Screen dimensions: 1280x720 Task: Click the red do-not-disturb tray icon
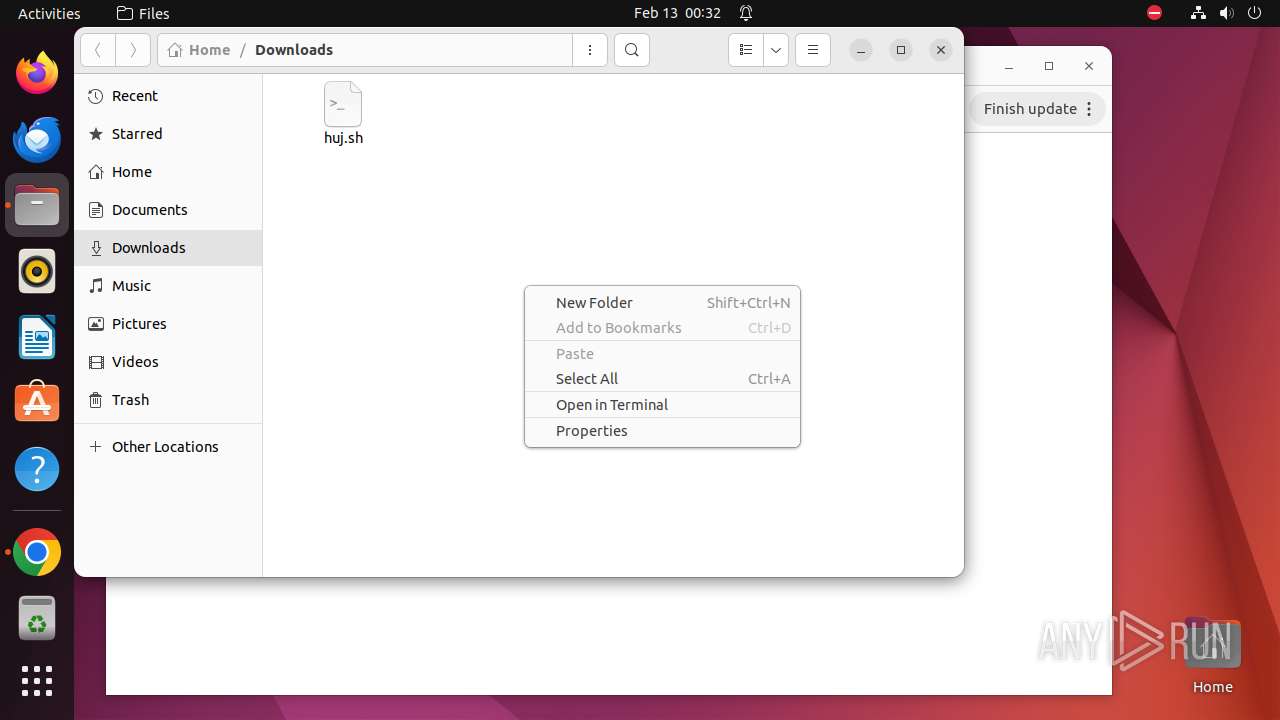pos(1154,13)
